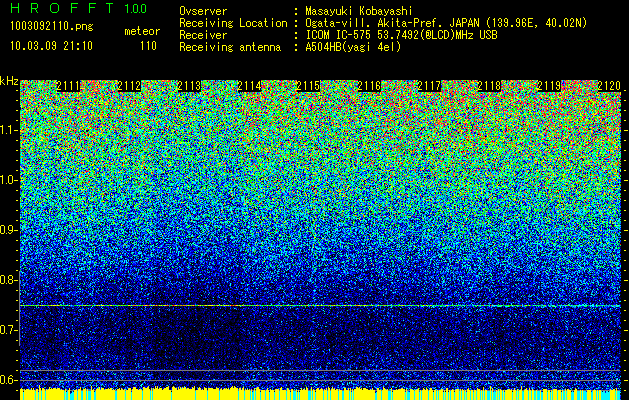629x400 pixels.
Task: Click the timestamp 10.03.09 21:10
Action: (x=51, y=46)
